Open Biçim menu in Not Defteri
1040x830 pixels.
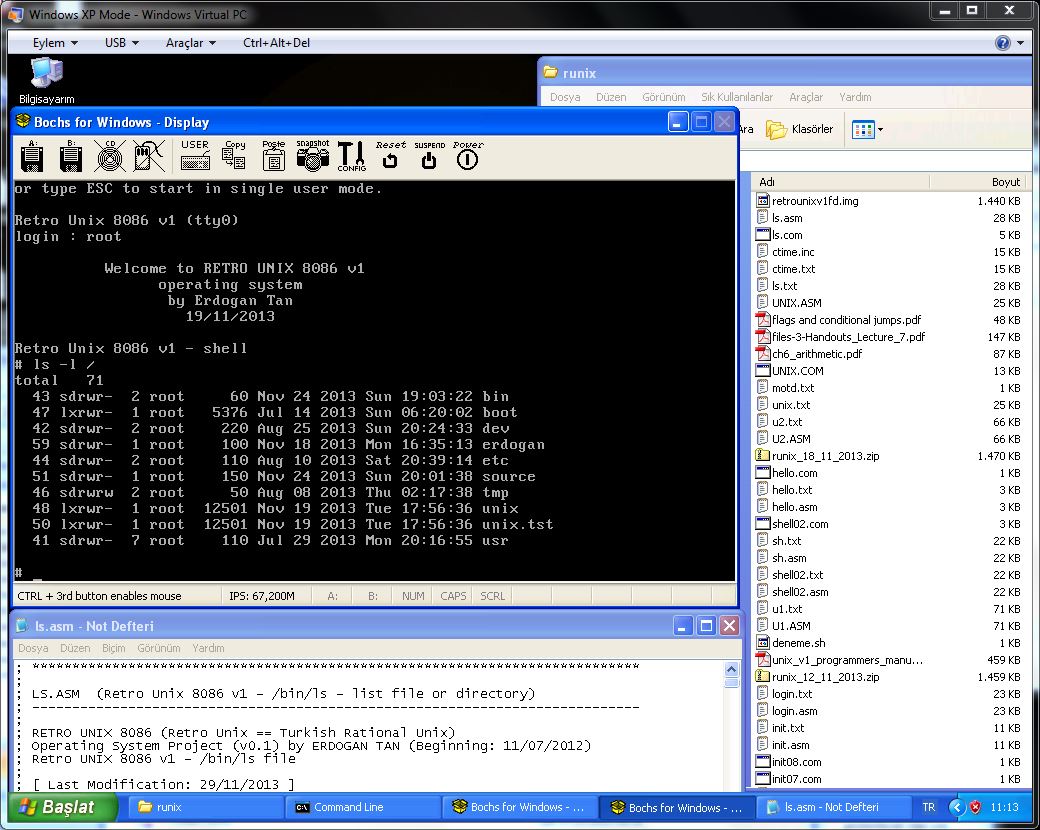(113, 648)
